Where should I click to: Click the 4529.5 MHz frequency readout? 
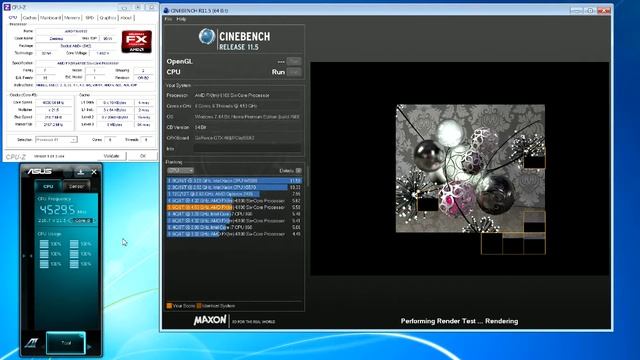click(x=58, y=210)
